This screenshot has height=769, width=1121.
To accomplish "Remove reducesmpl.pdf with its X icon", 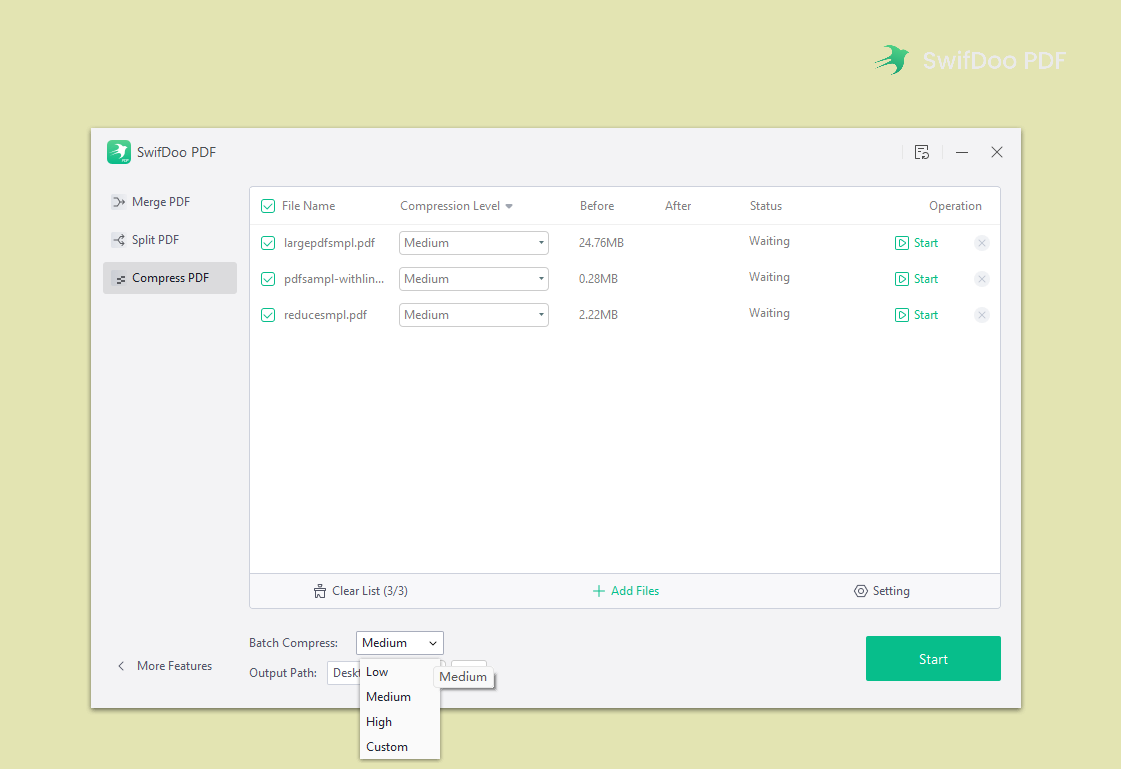I will click(x=982, y=315).
